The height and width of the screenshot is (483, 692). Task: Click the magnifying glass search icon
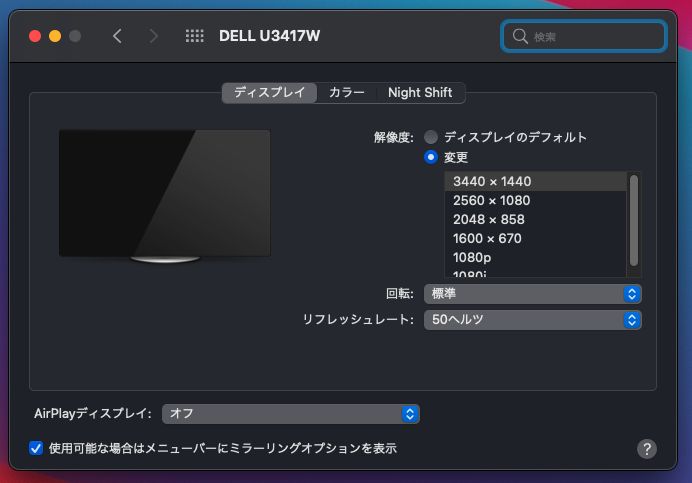[x=520, y=36]
